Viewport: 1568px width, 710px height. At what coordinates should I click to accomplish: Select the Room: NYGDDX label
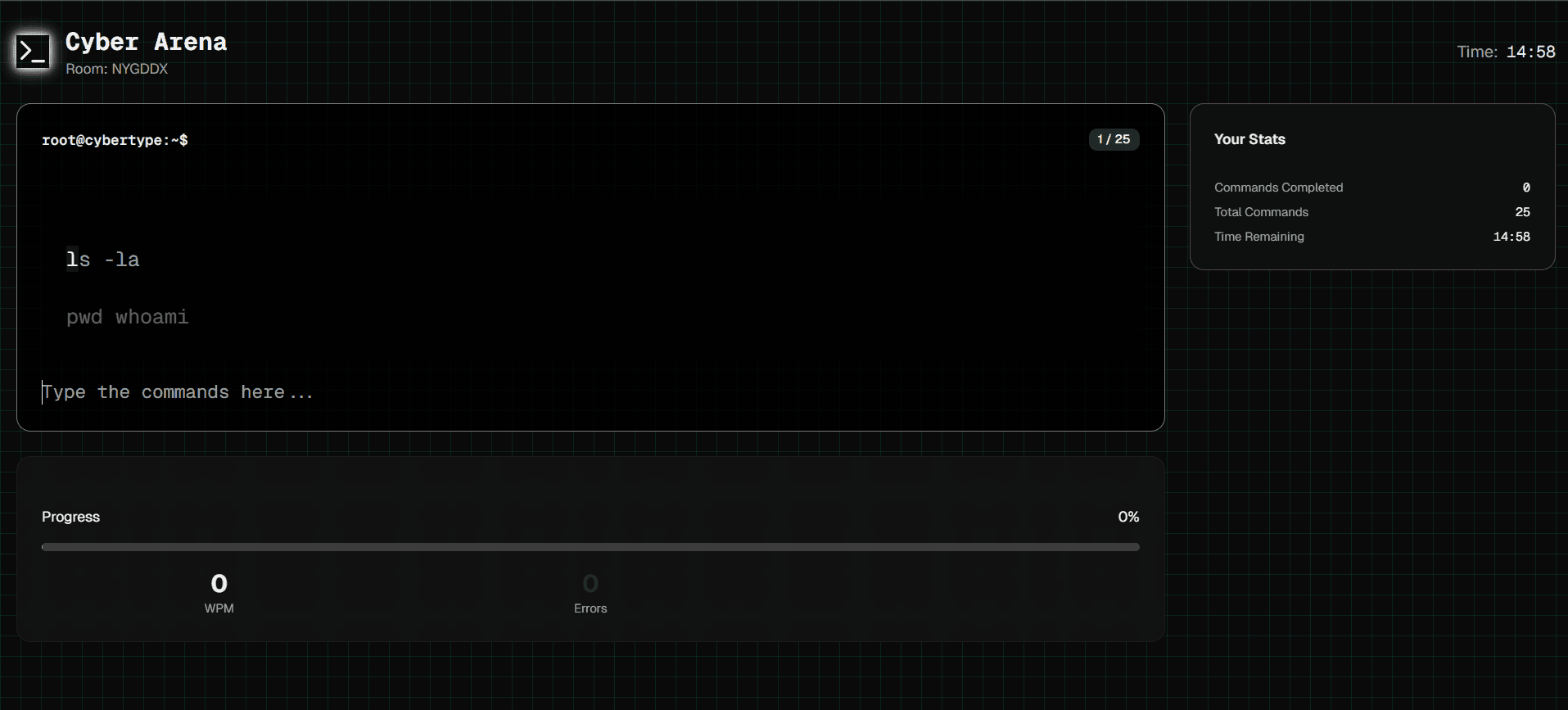point(116,69)
